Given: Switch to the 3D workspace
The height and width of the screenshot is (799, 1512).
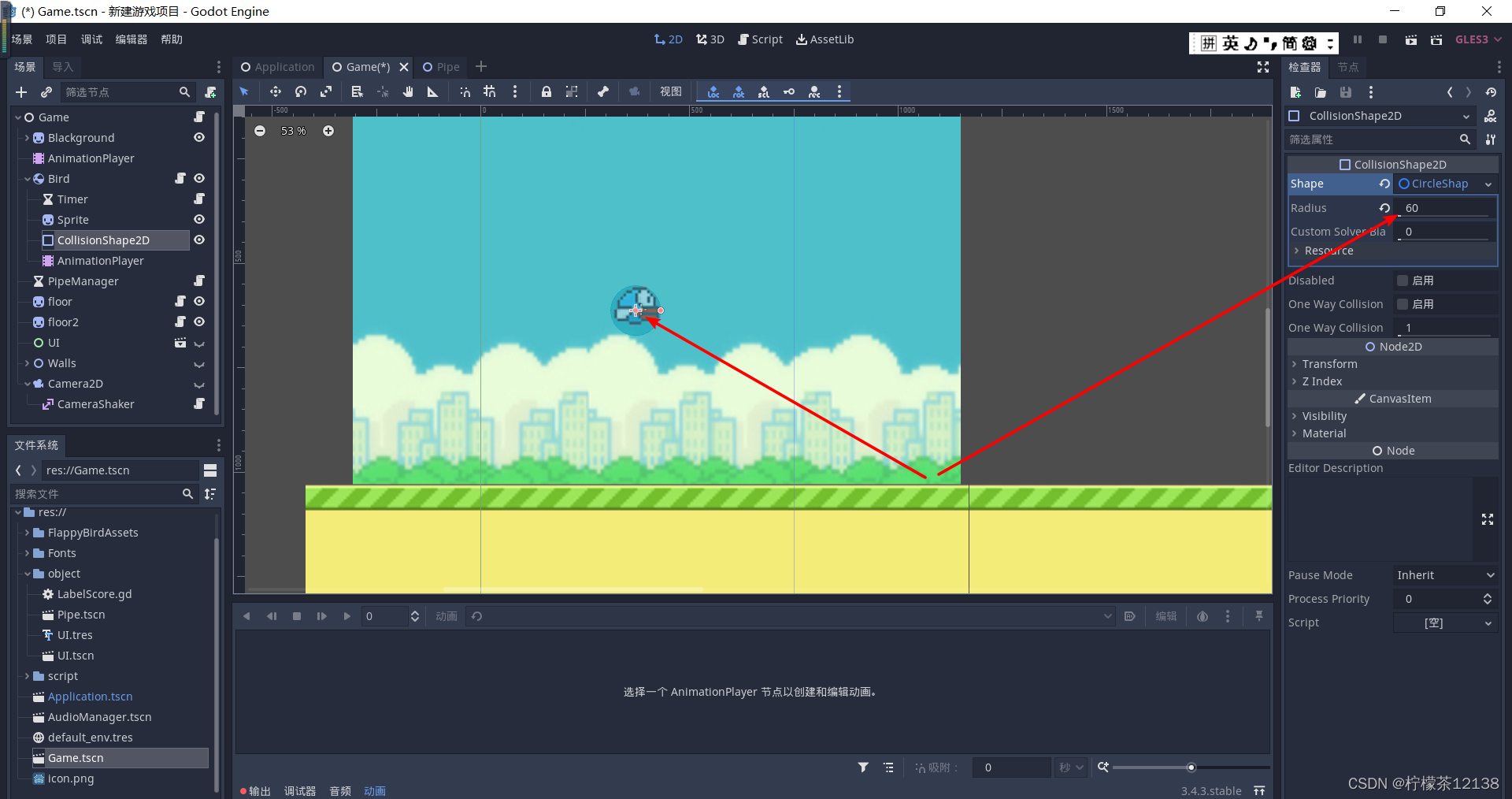Looking at the screenshot, I should tap(710, 39).
